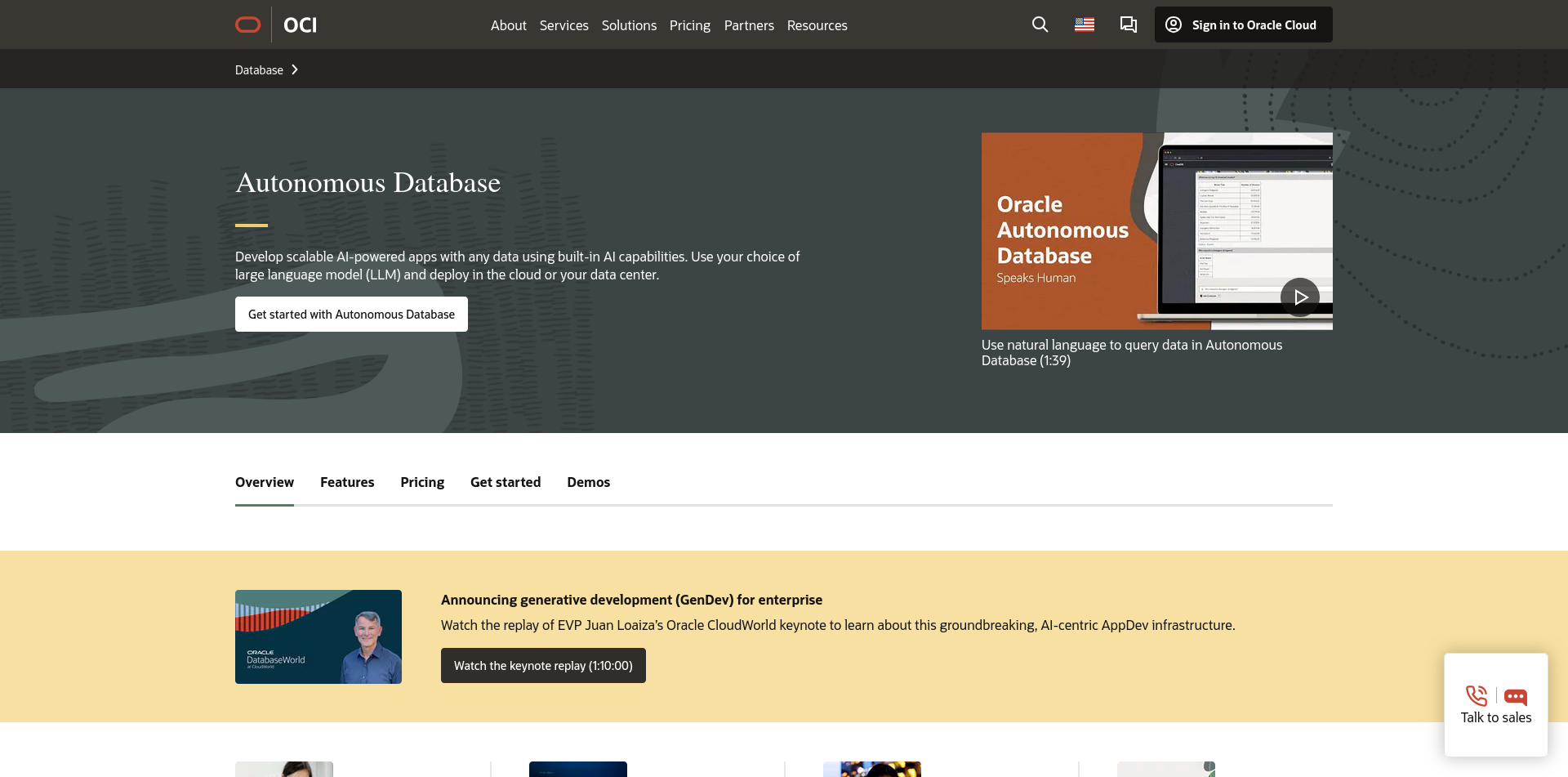Expand the Solutions navigation menu

[x=629, y=25]
